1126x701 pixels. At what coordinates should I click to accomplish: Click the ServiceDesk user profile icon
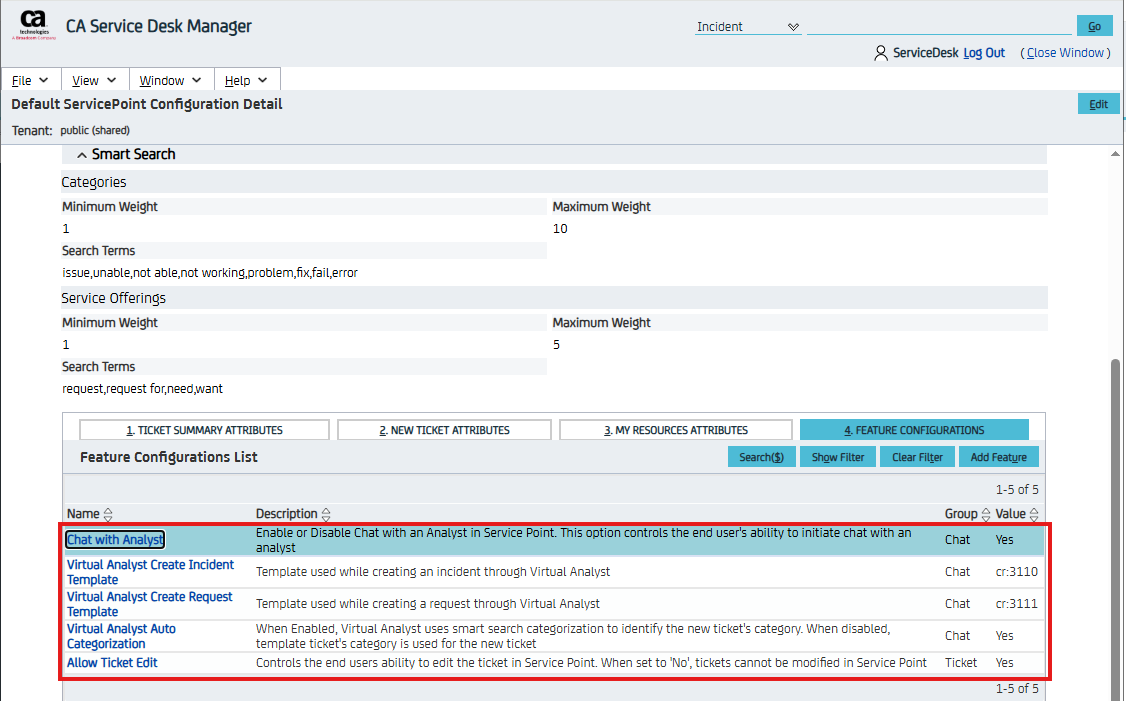pyautogui.click(x=880, y=53)
